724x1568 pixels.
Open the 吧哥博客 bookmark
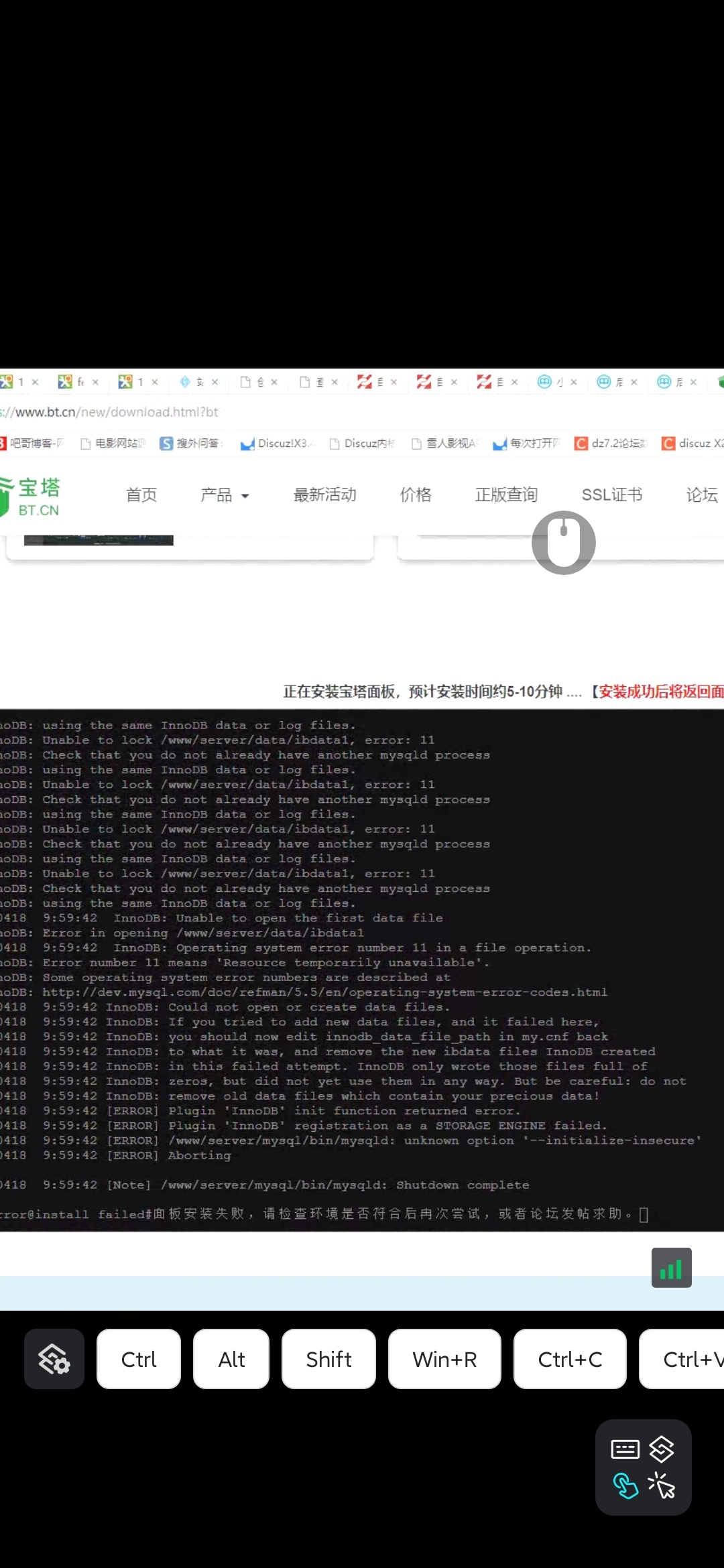pyautogui.click(x=32, y=443)
